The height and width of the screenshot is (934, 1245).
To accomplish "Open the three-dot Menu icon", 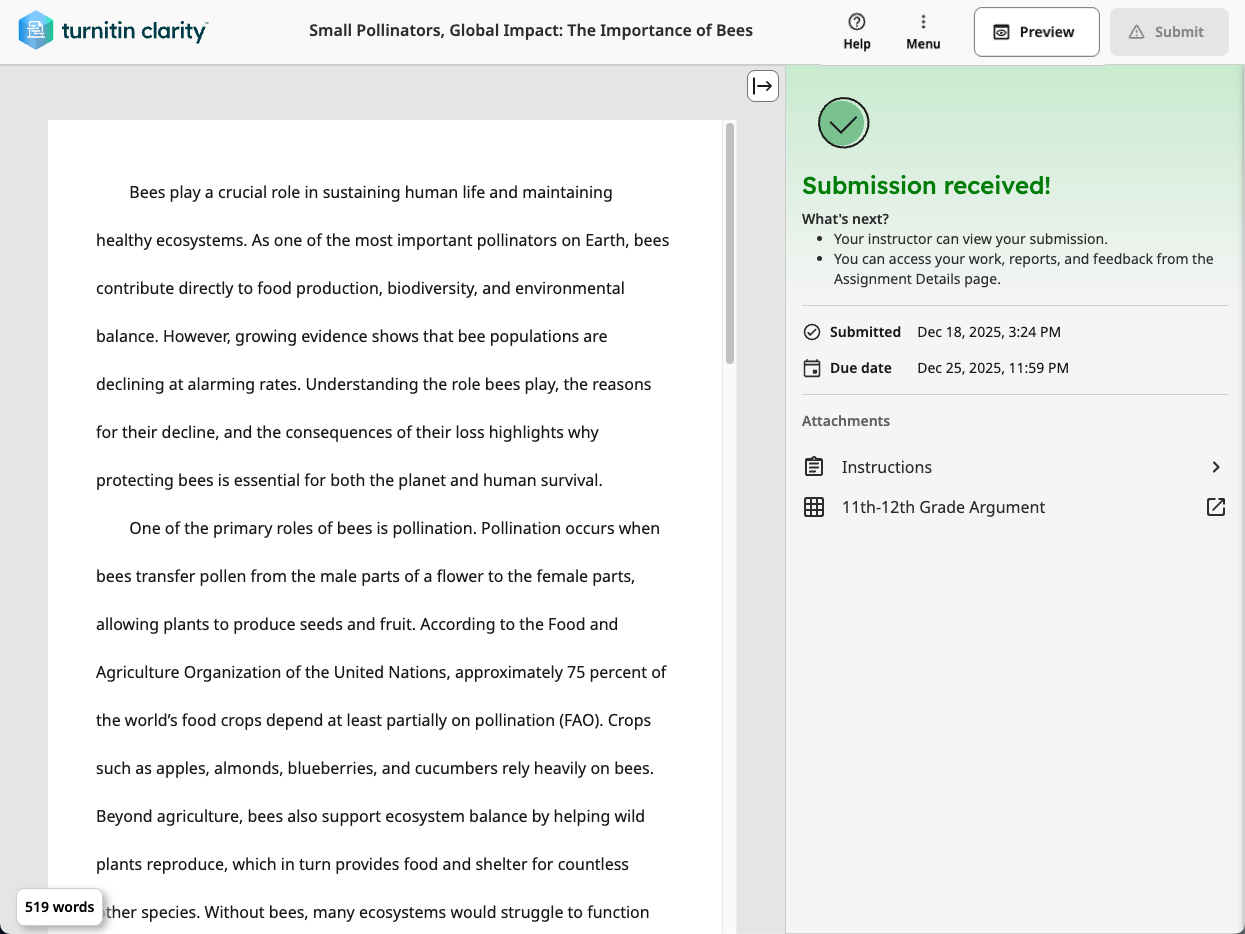I will click(923, 22).
